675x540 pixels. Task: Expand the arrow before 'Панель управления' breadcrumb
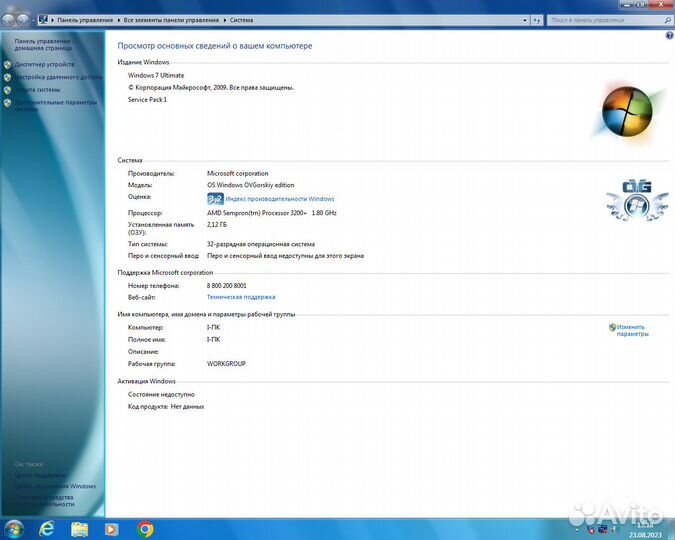point(53,20)
